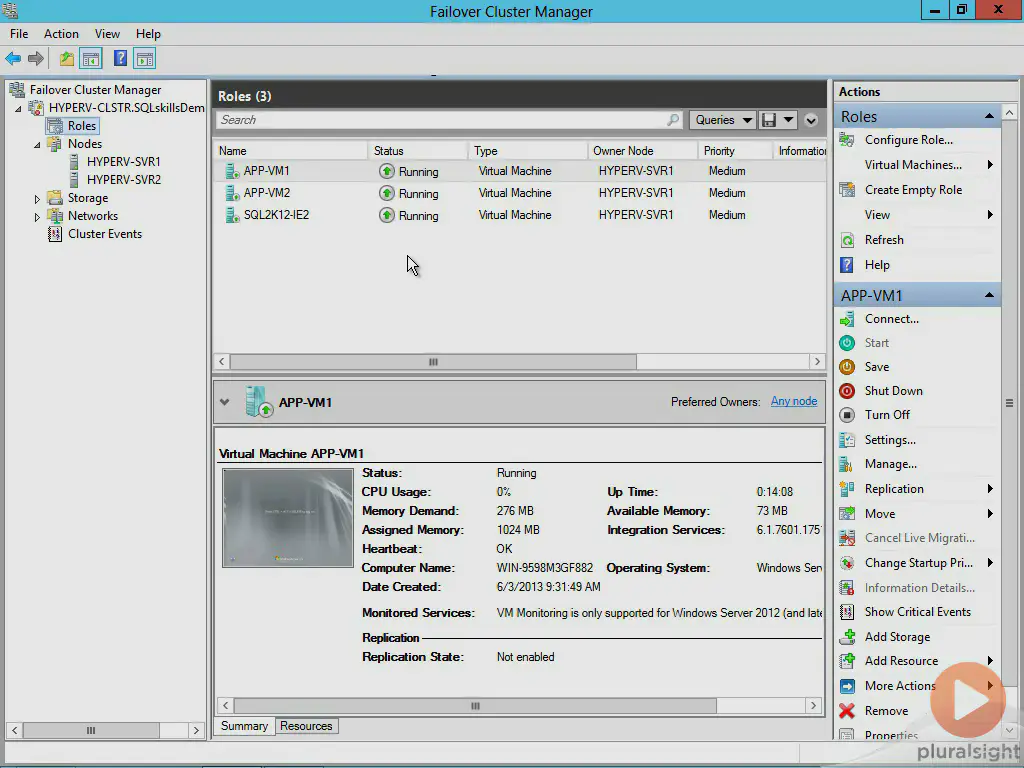Click the Back arrow toolbar icon
The width and height of the screenshot is (1024, 768).
tap(13, 59)
